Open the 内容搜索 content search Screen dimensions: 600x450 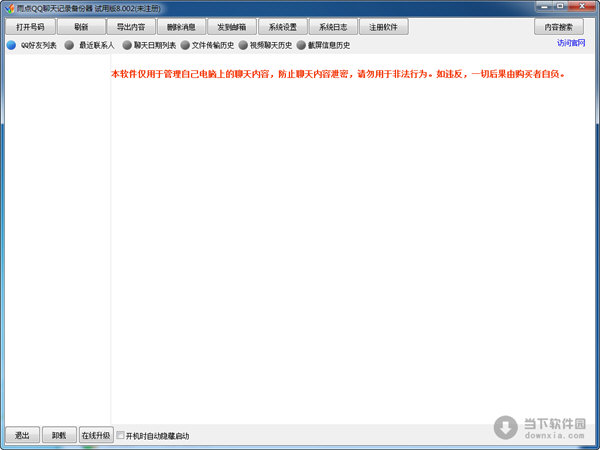pyautogui.click(x=559, y=27)
